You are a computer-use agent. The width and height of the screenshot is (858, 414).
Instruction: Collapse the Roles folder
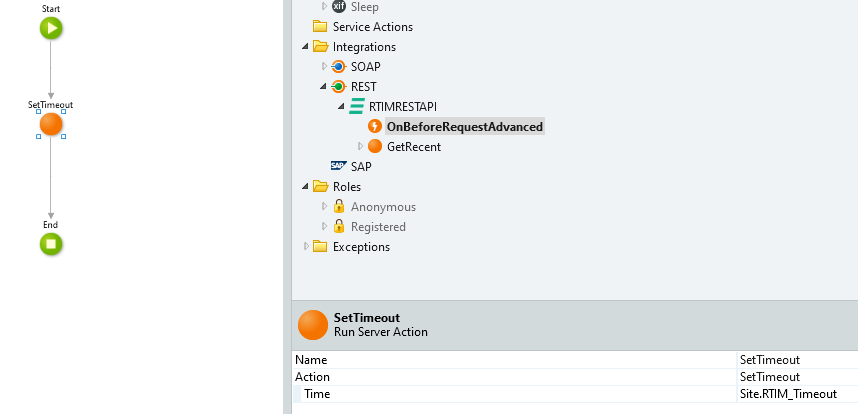(x=305, y=187)
